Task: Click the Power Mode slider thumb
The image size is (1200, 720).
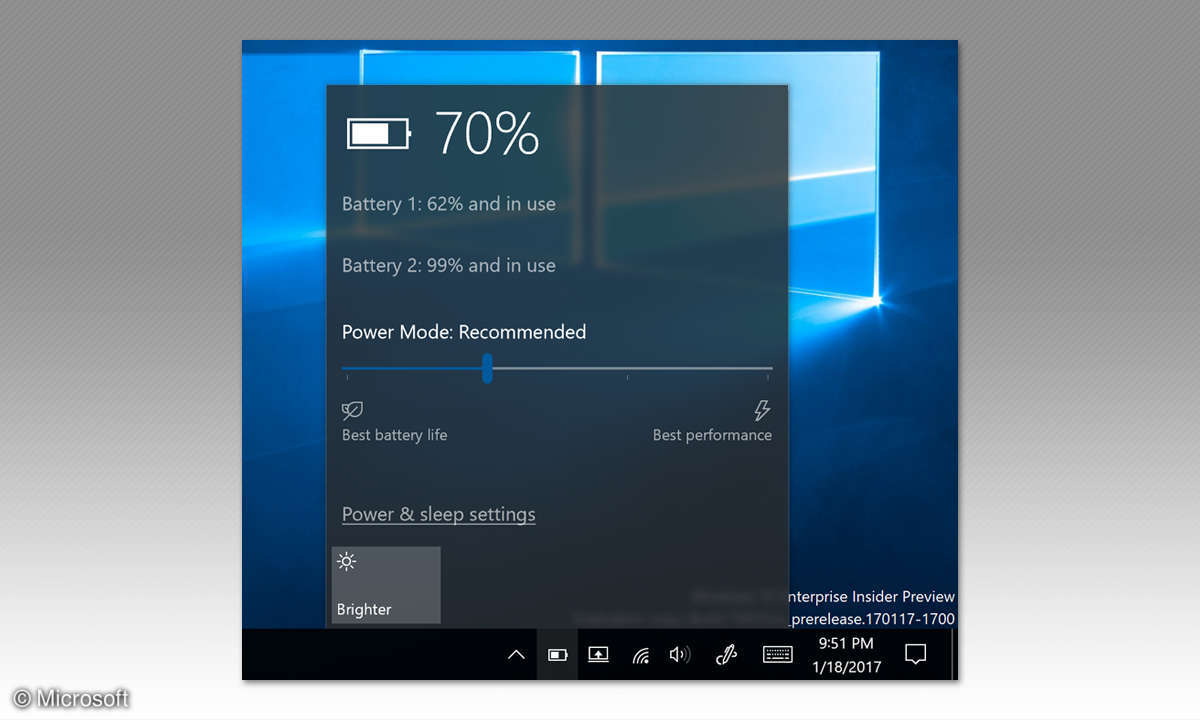Action: click(487, 368)
